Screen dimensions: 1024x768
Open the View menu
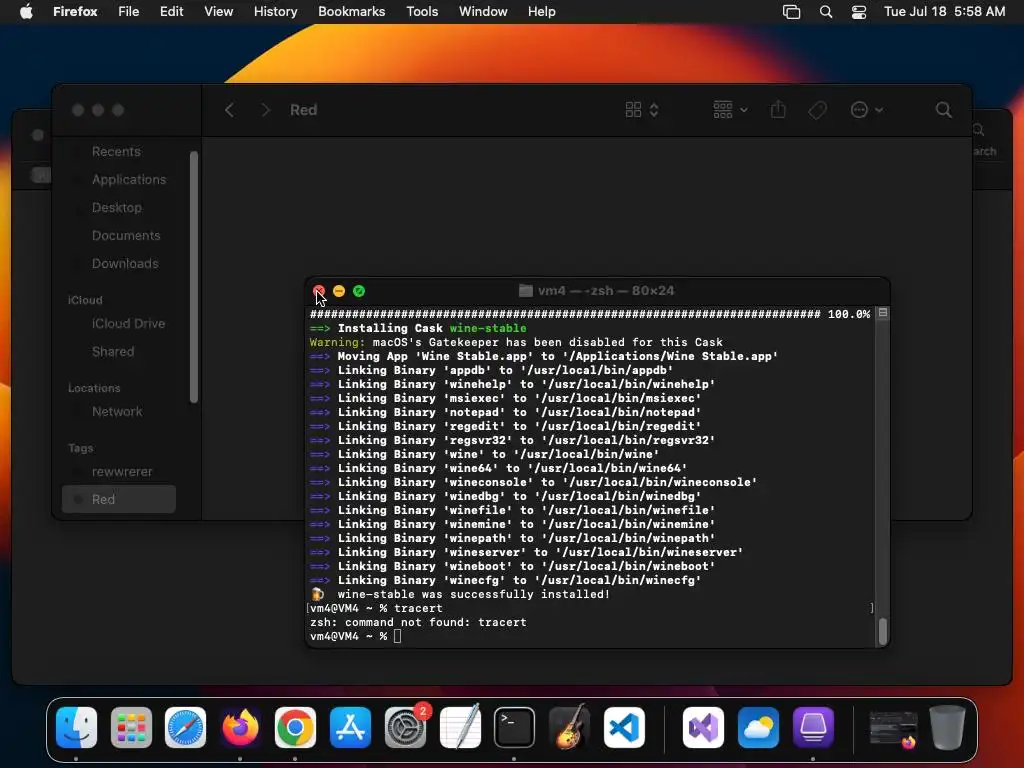point(218,11)
